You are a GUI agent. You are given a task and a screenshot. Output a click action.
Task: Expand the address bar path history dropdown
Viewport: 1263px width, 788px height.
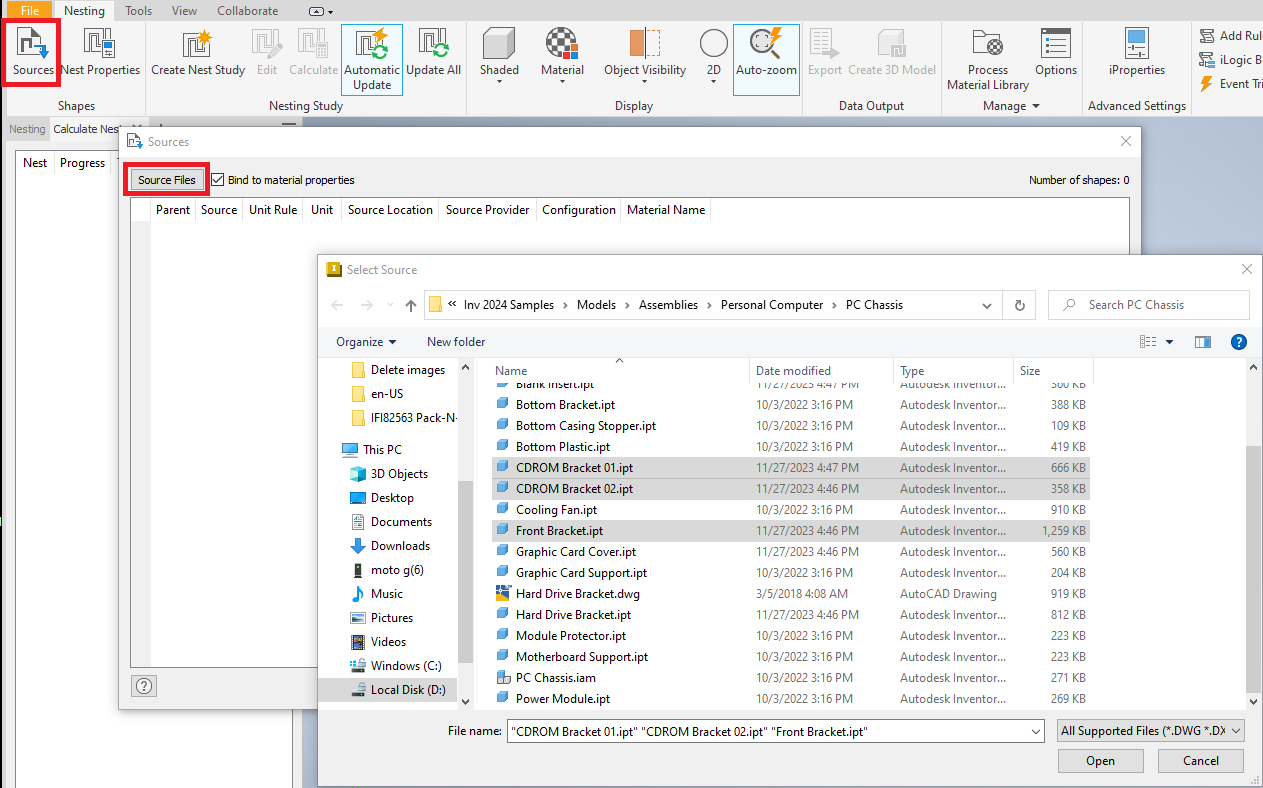[987, 305]
